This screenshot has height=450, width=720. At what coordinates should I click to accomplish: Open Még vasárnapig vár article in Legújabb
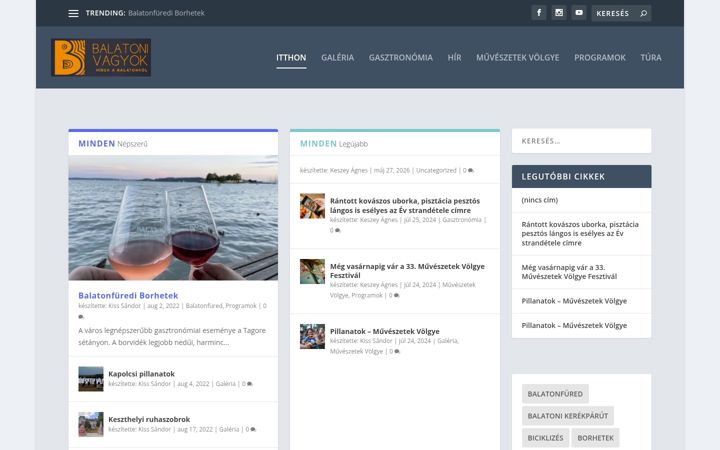click(x=407, y=270)
